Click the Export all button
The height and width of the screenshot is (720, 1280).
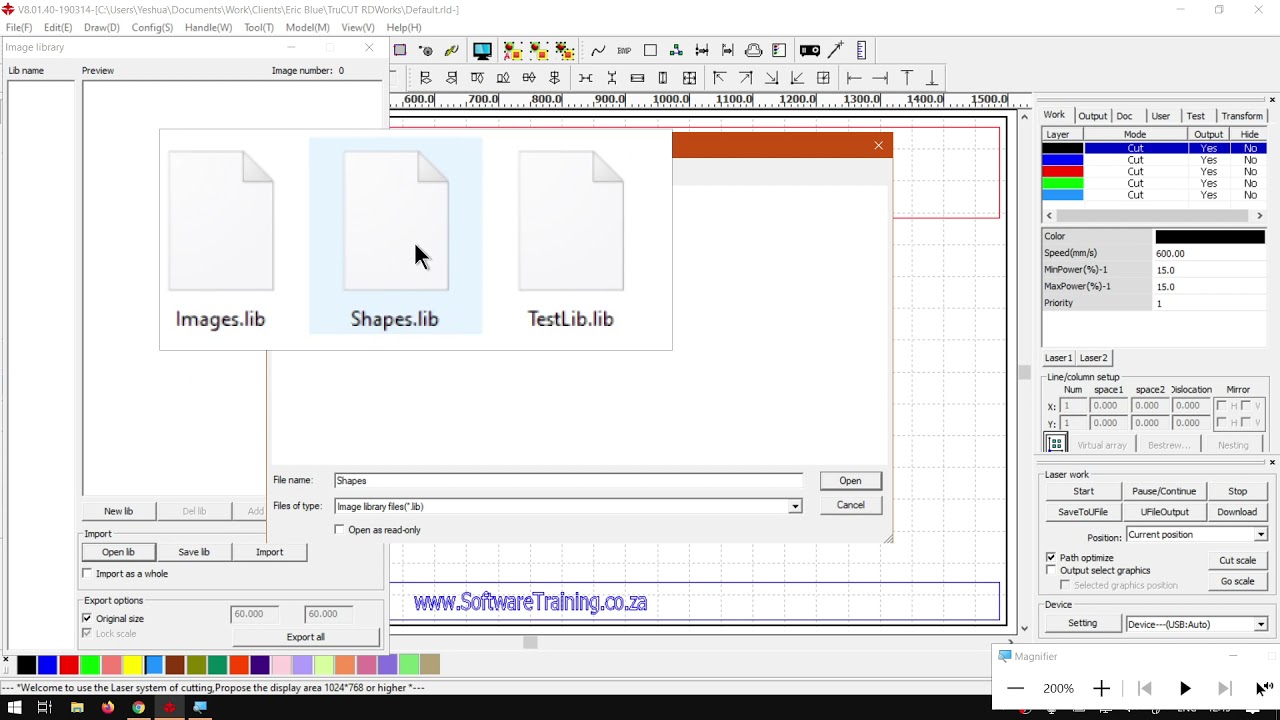click(x=306, y=637)
